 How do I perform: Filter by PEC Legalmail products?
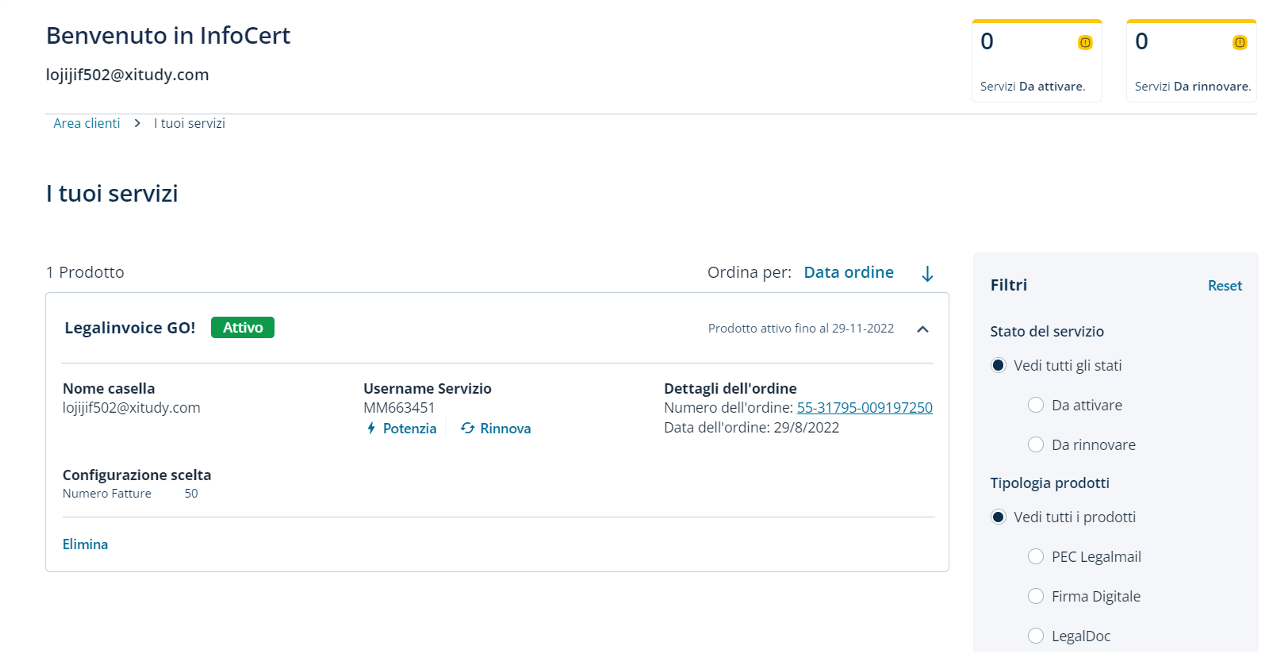[x=1036, y=557]
